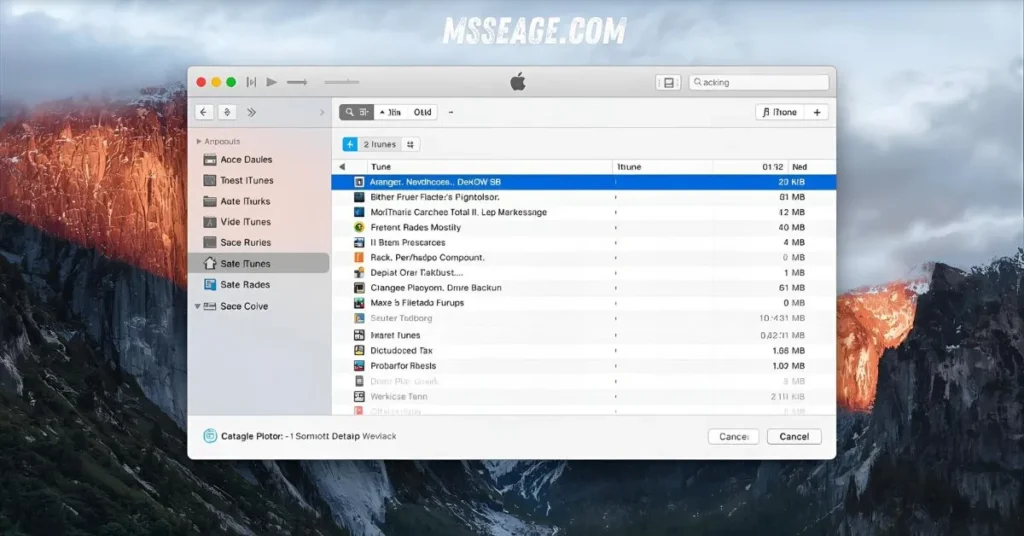
Task: Click the skip track icon in title bar
Action: [x=251, y=82]
